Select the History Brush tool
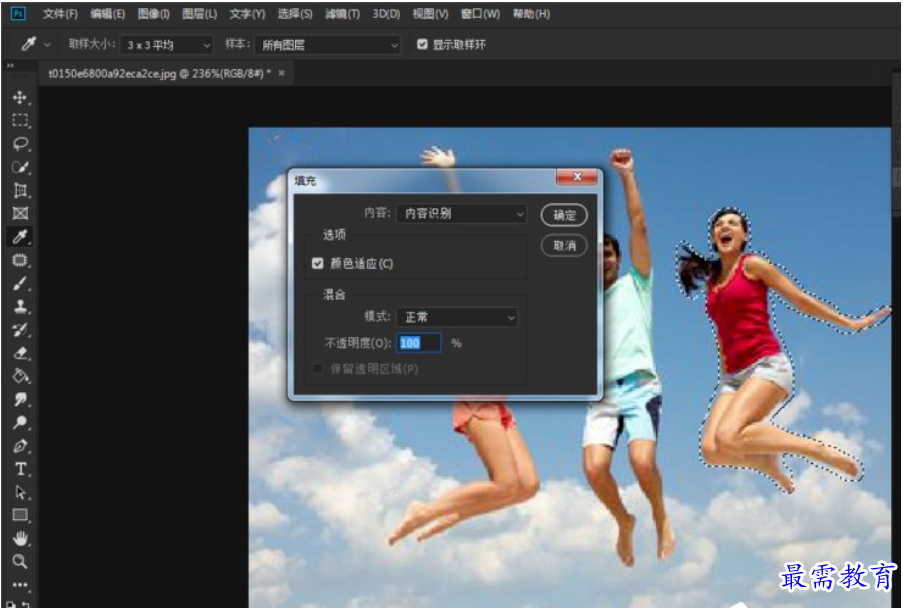The height and width of the screenshot is (608, 903). [x=20, y=329]
